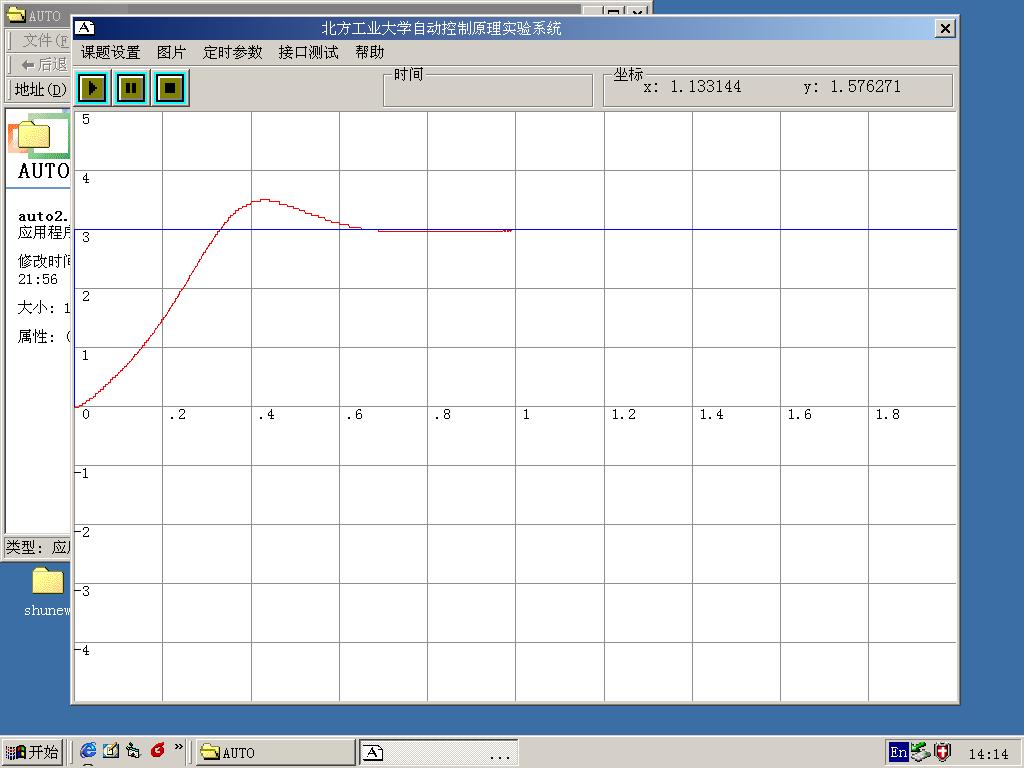The height and width of the screenshot is (768, 1024).
Task: Click the Windows 开始 start button
Action: pos(33,752)
